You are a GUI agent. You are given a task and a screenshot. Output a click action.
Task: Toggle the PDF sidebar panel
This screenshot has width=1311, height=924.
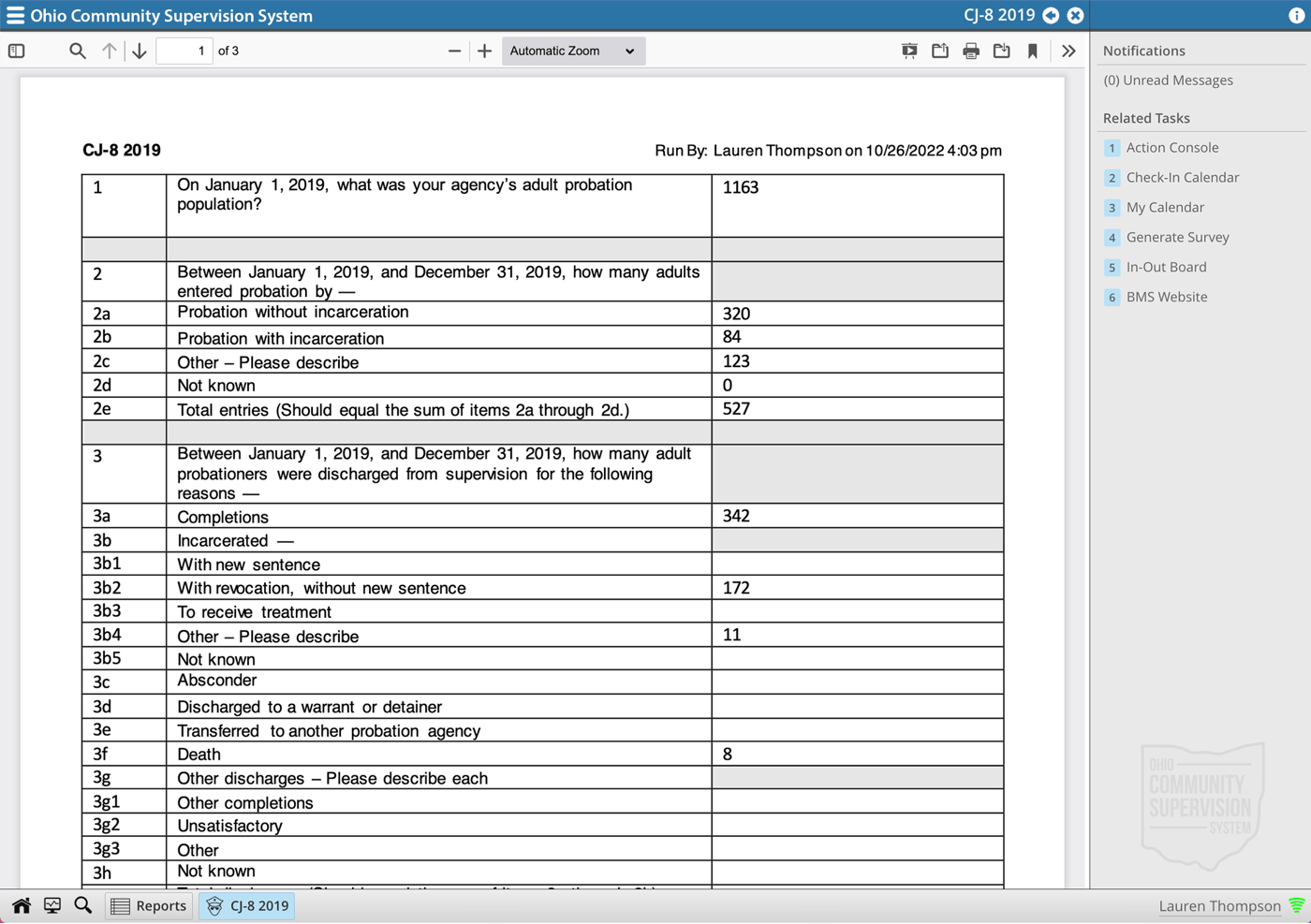tap(17, 51)
